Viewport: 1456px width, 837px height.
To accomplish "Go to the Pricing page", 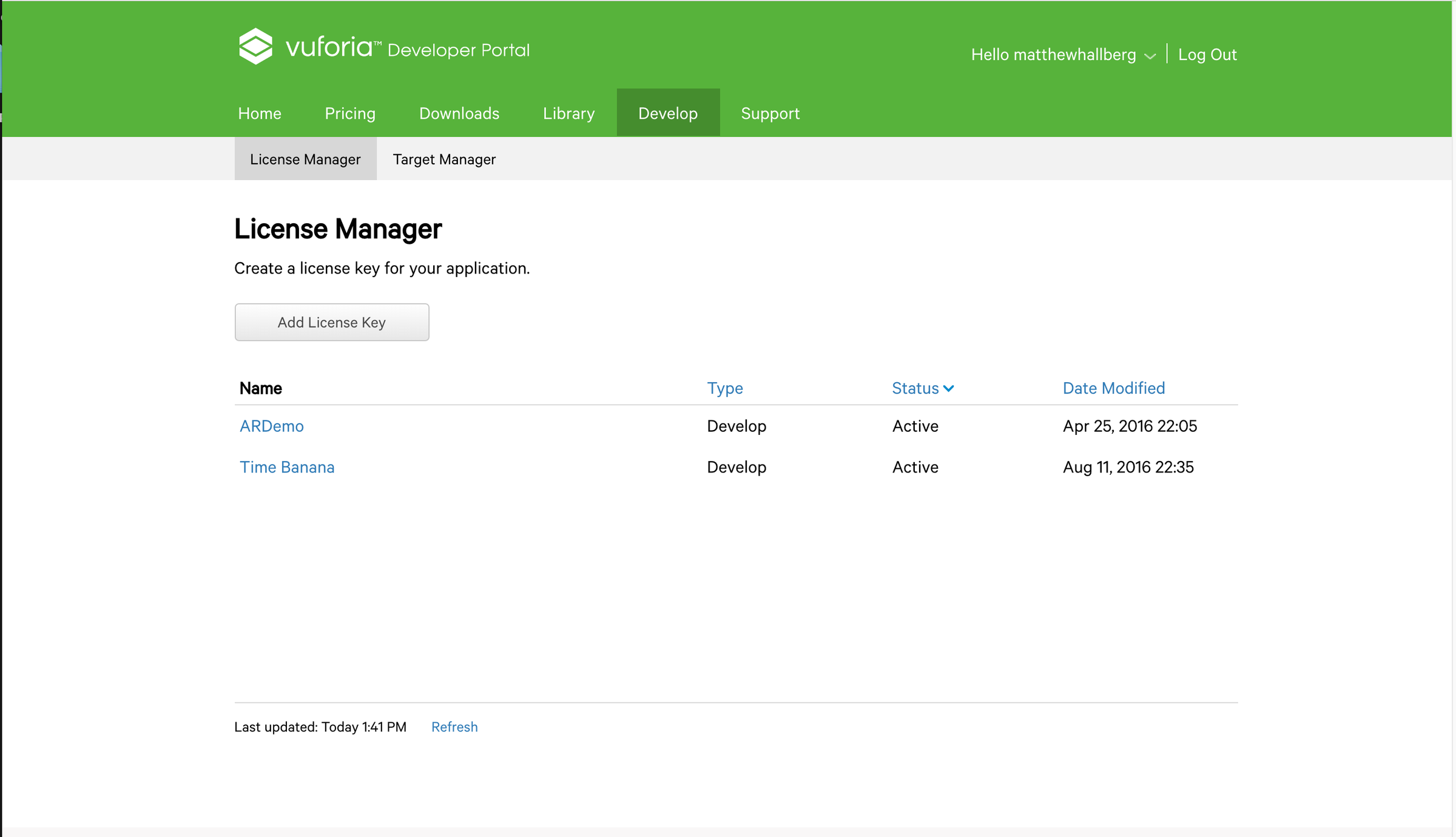I will click(x=350, y=113).
